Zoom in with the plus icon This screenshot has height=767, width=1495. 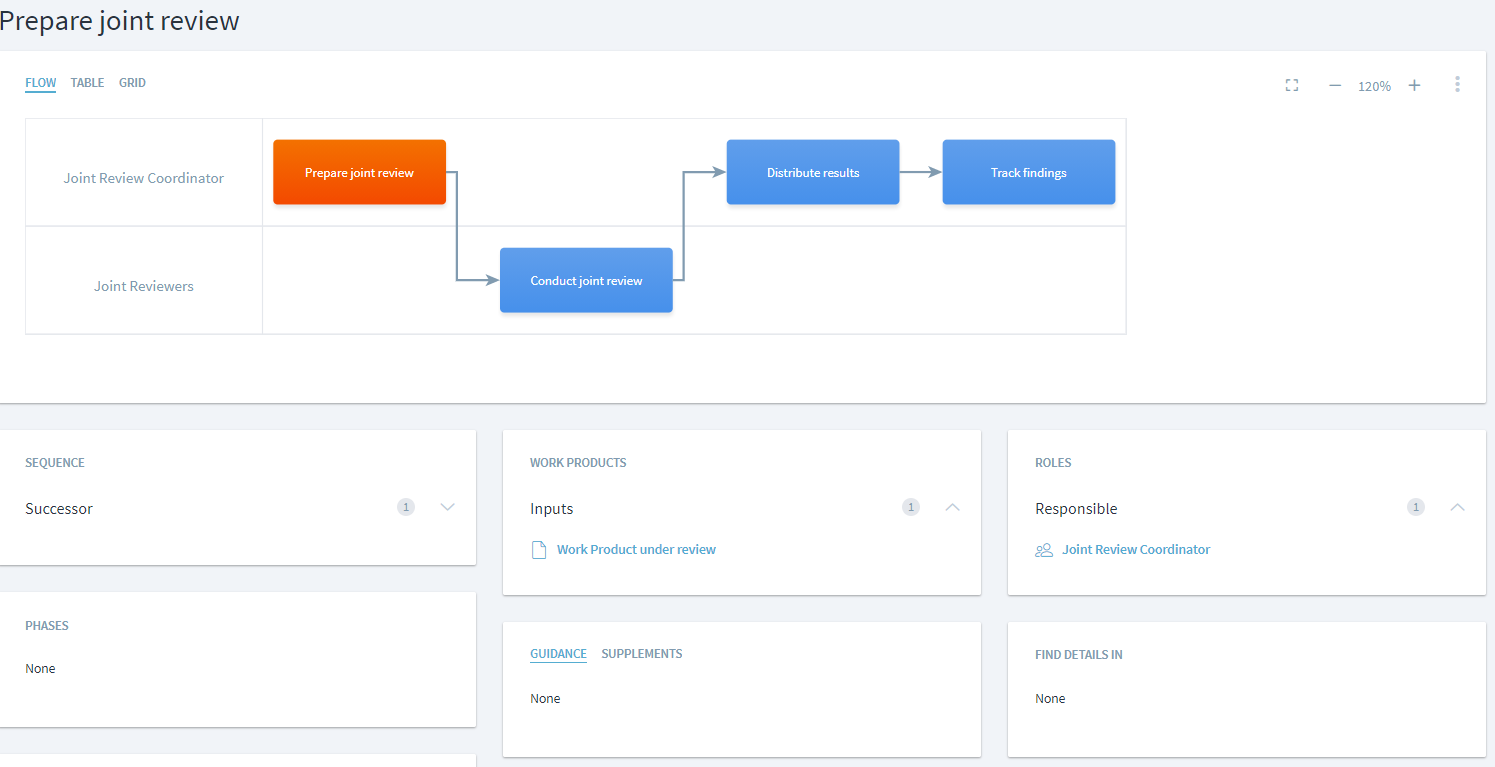1414,86
